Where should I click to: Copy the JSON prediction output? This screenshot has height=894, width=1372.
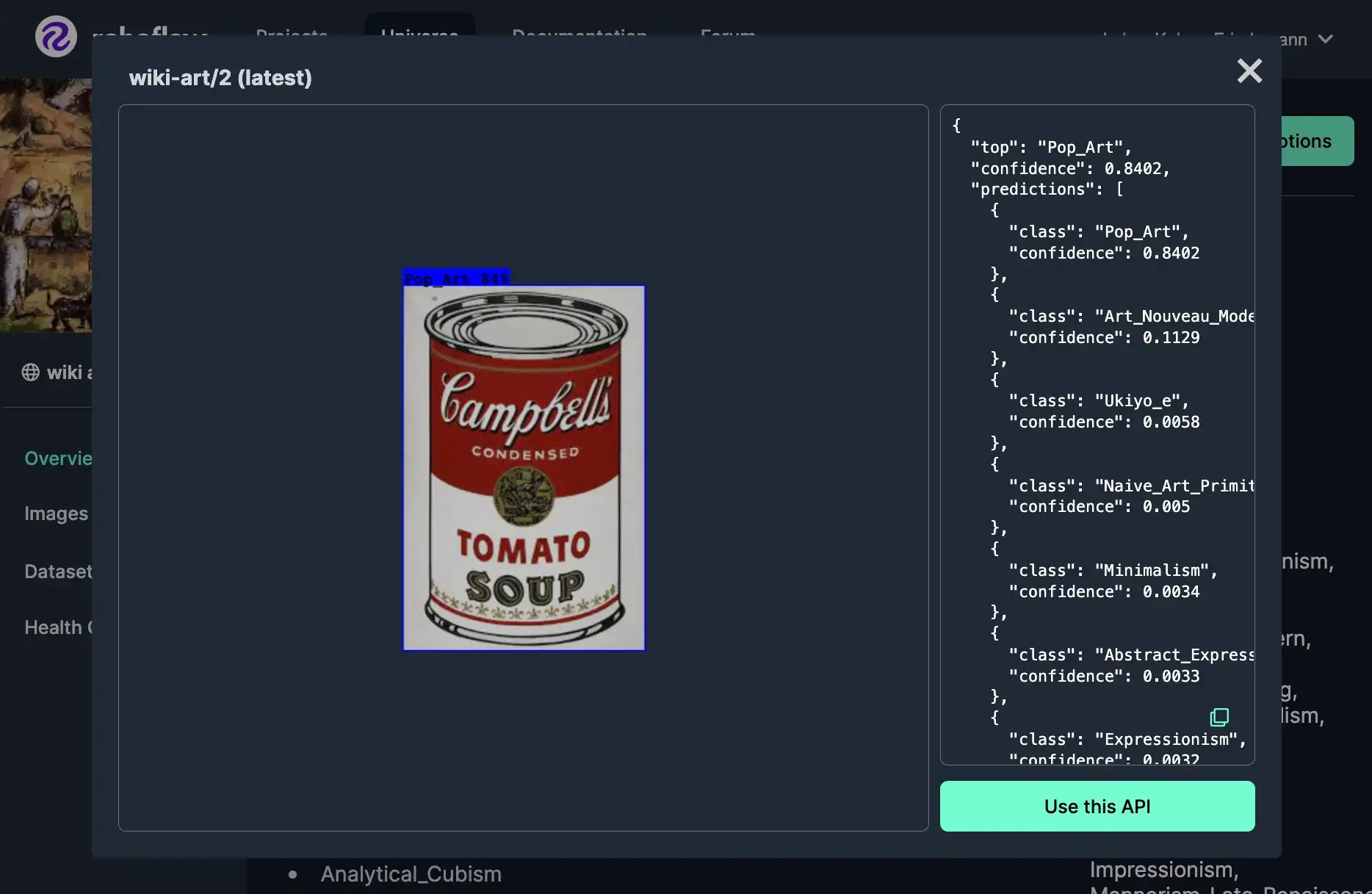1219,716
